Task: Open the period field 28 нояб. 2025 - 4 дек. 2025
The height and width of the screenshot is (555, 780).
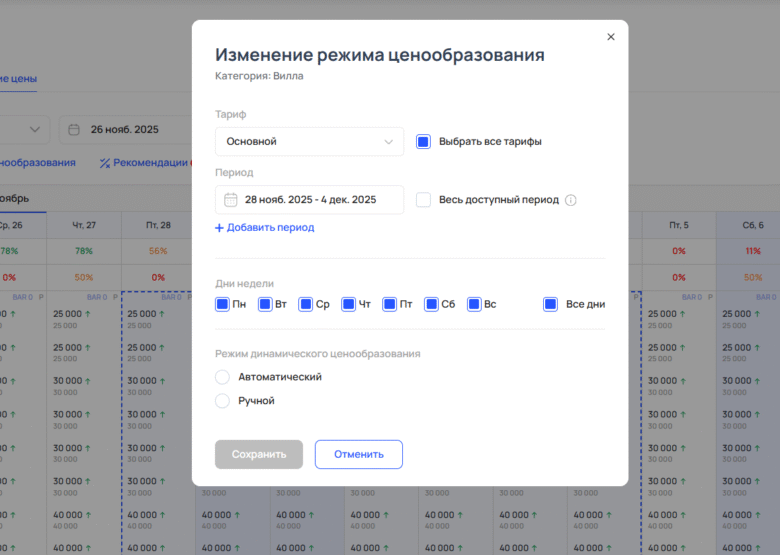Action: tap(309, 200)
